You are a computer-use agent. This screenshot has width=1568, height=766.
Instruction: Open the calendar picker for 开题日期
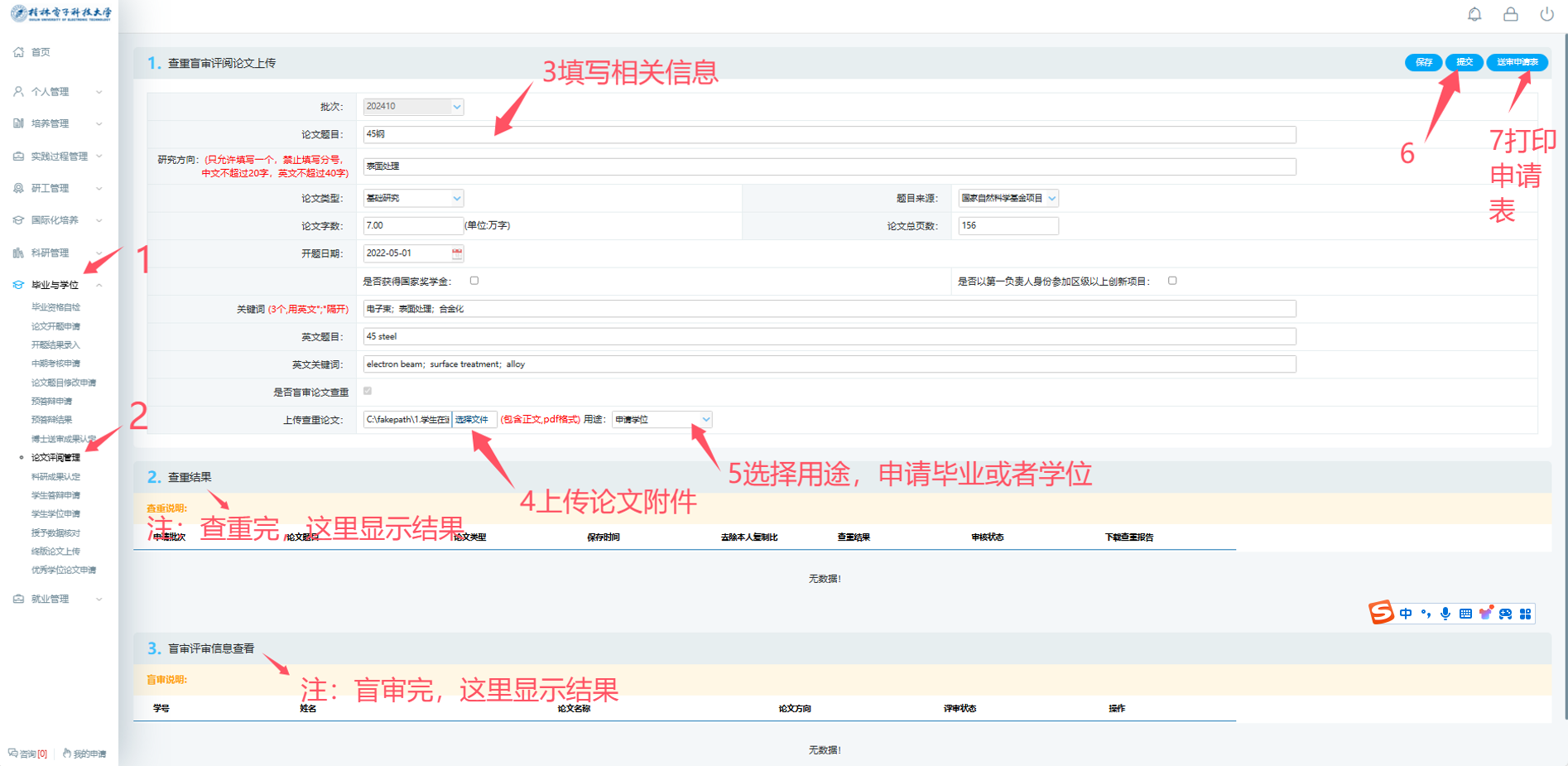click(457, 253)
